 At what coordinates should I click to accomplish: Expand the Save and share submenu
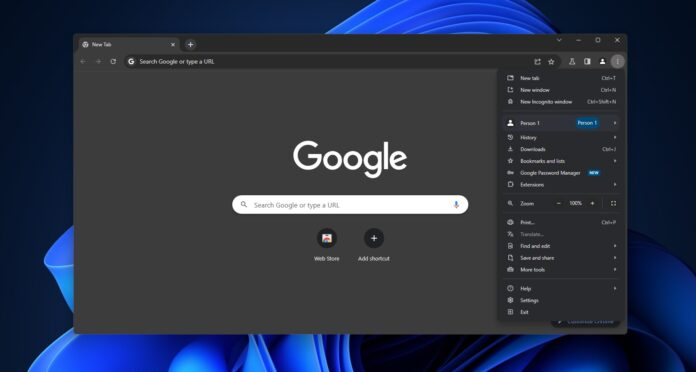click(562, 258)
